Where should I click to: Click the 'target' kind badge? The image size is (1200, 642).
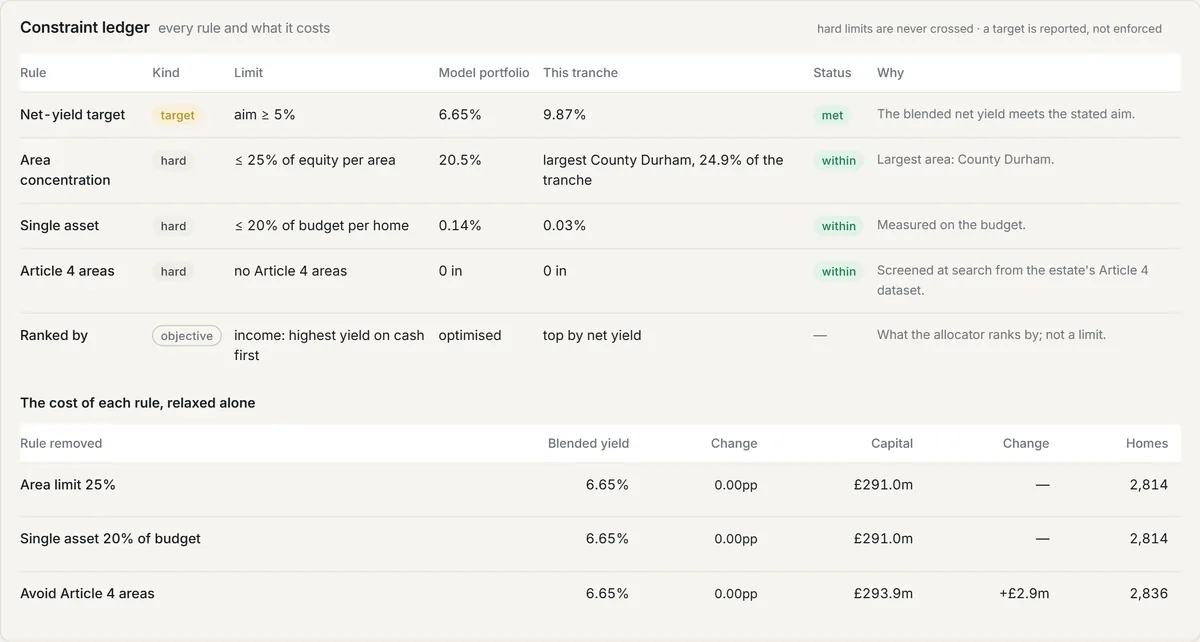[177, 115]
